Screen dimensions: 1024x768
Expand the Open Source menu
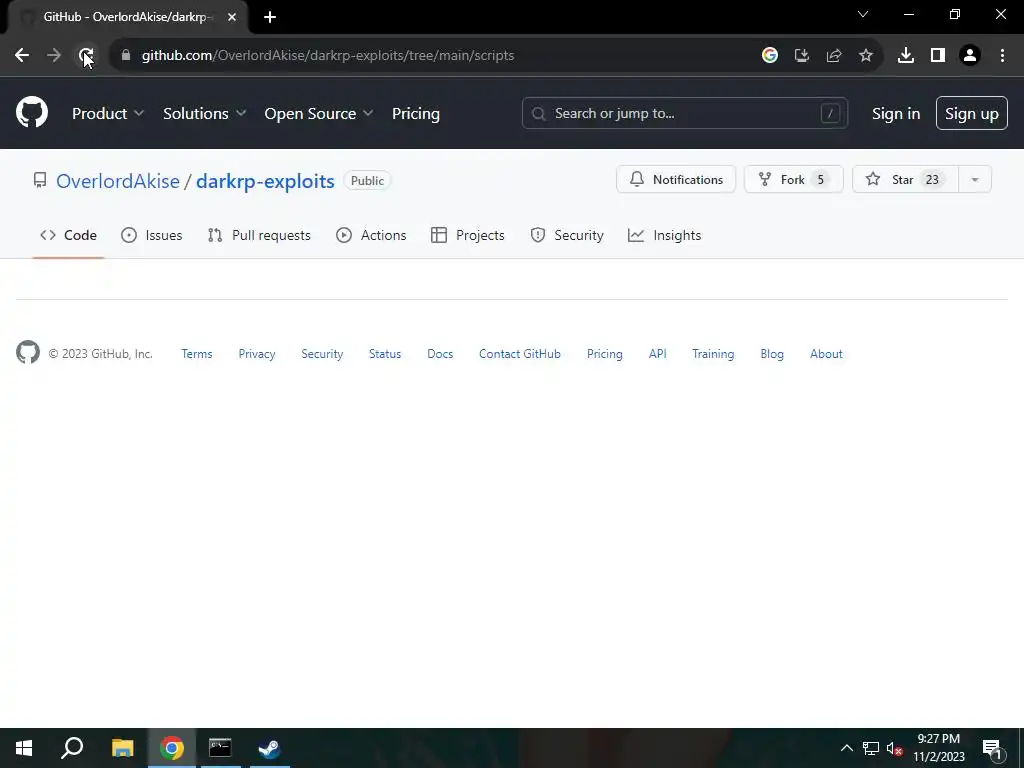pyautogui.click(x=319, y=114)
